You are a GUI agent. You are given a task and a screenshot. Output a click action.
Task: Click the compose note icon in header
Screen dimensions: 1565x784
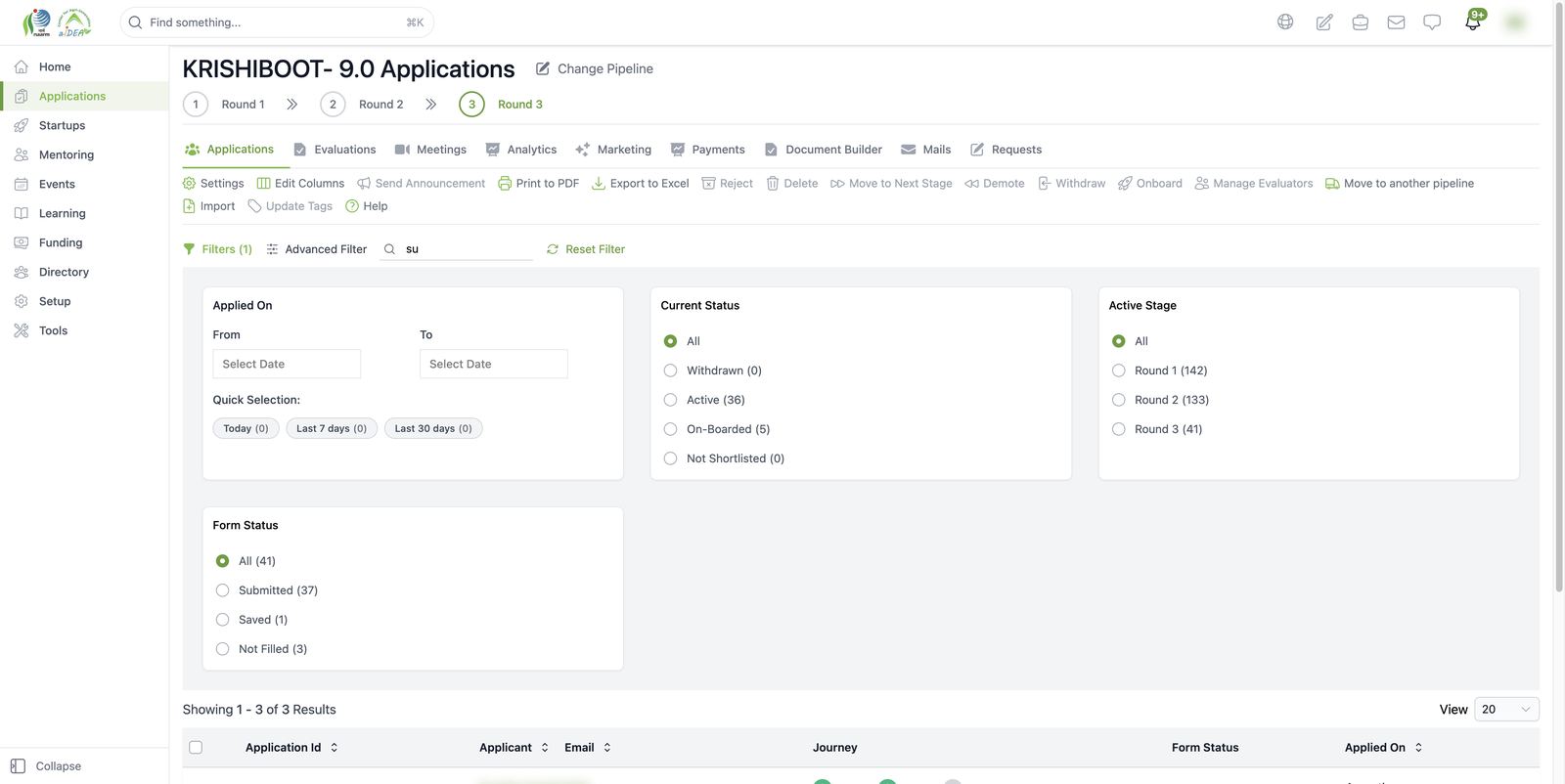coord(1323,22)
